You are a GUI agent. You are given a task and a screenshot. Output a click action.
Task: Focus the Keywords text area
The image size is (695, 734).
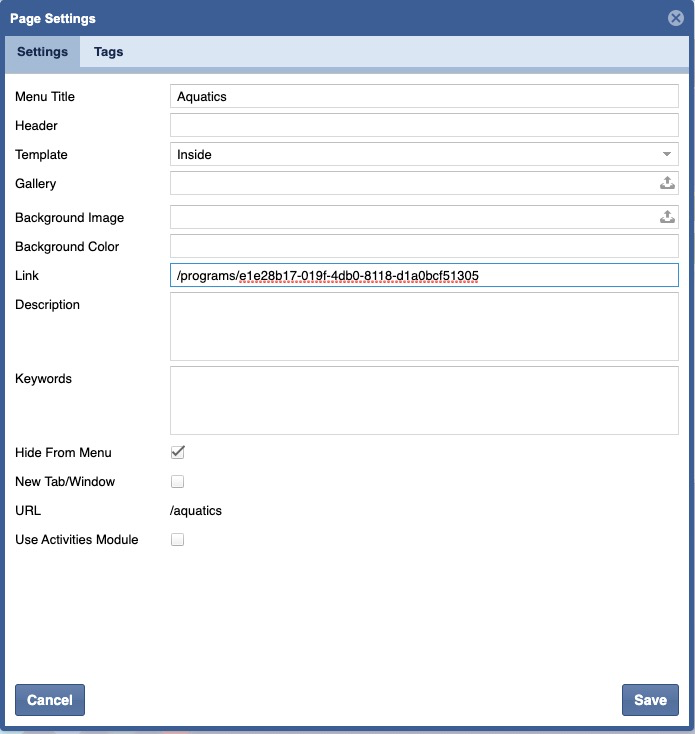(424, 400)
